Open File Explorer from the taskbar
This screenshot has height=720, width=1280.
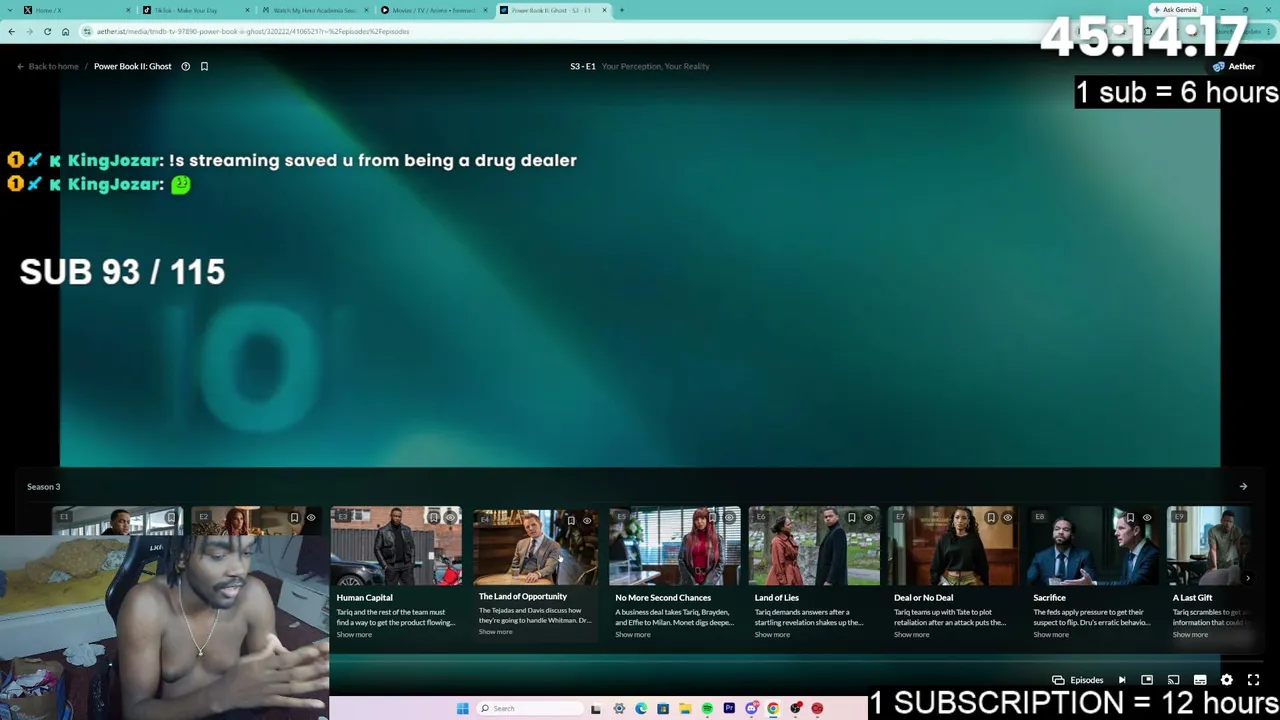click(x=685, y=709)
